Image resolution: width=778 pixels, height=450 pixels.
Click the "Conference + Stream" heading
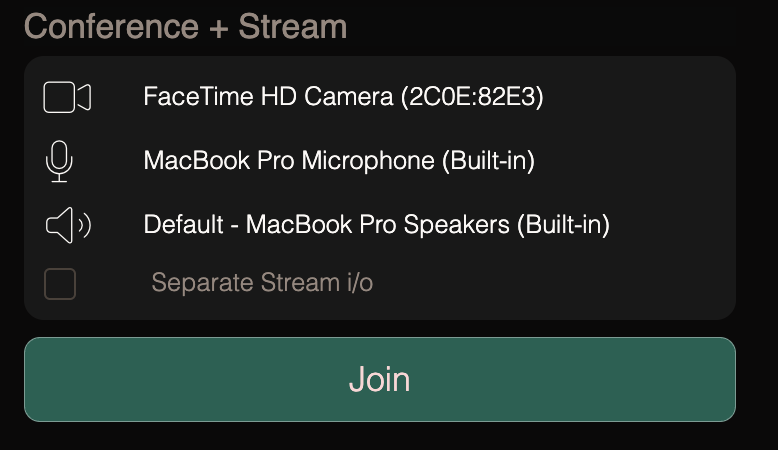(186, 26)
